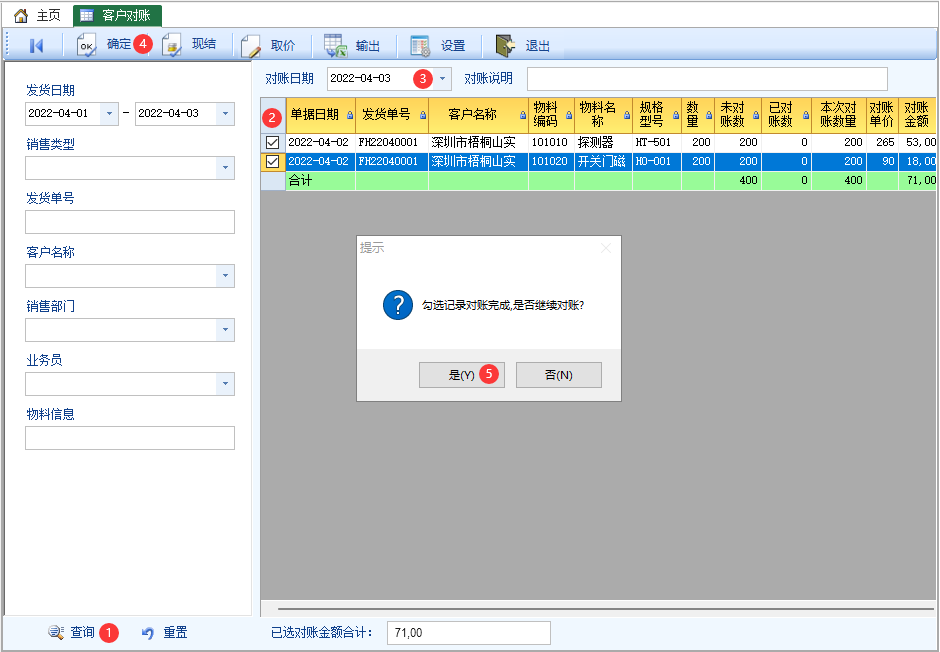Click cell HO-001 in 规格型号 column

[656, 161]
